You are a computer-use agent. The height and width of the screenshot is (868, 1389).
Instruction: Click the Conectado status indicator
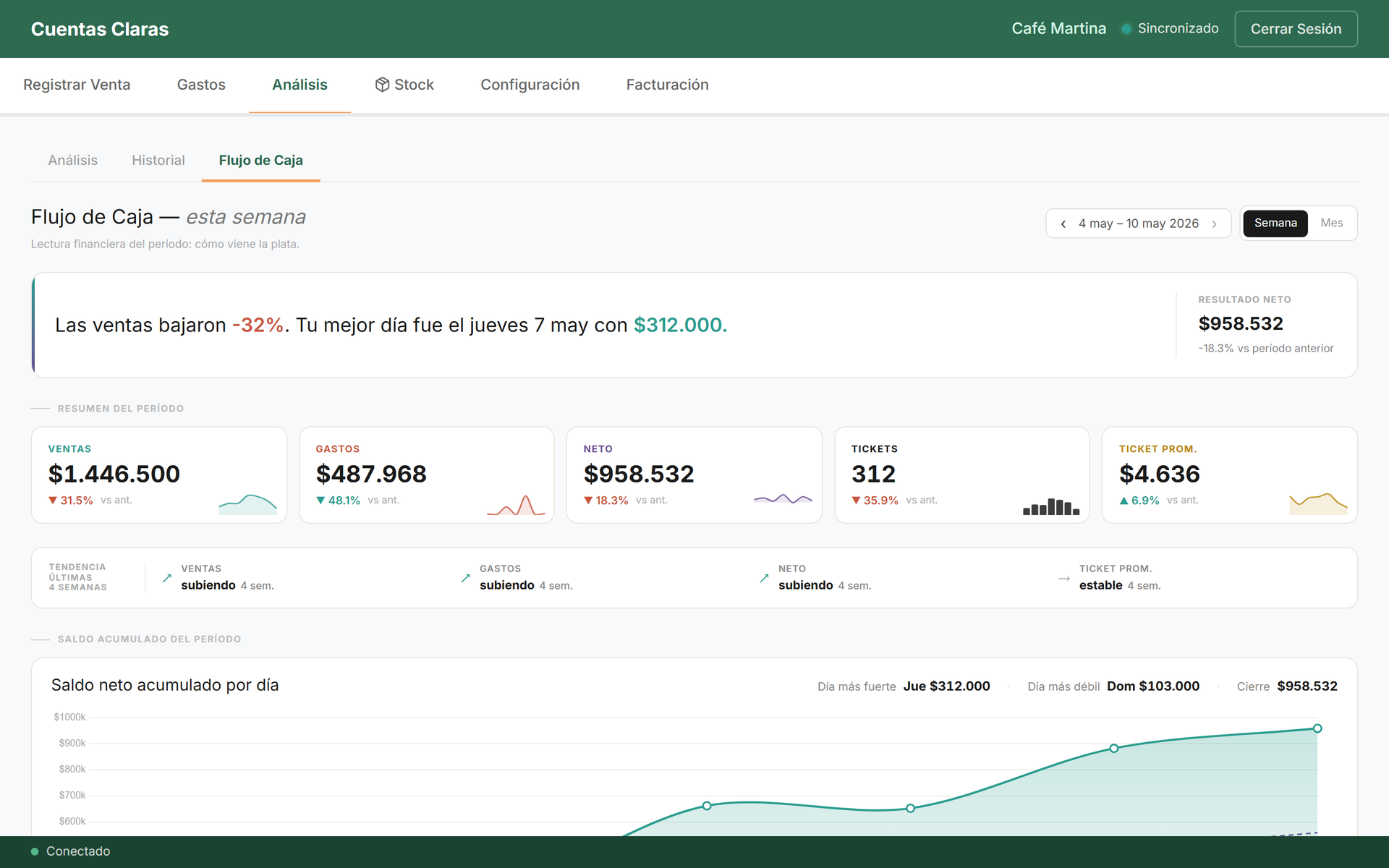coord(70,851)
